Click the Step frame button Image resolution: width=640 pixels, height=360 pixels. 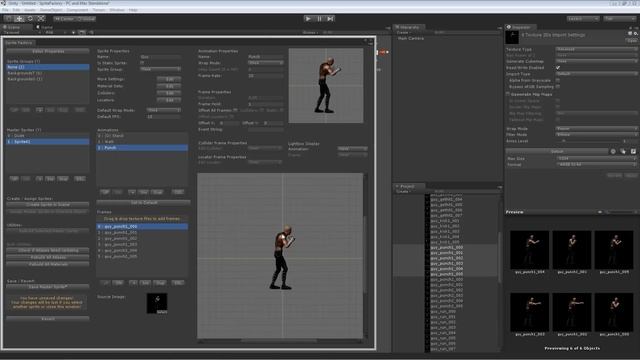pyautogui.click(x=330, y=18)
